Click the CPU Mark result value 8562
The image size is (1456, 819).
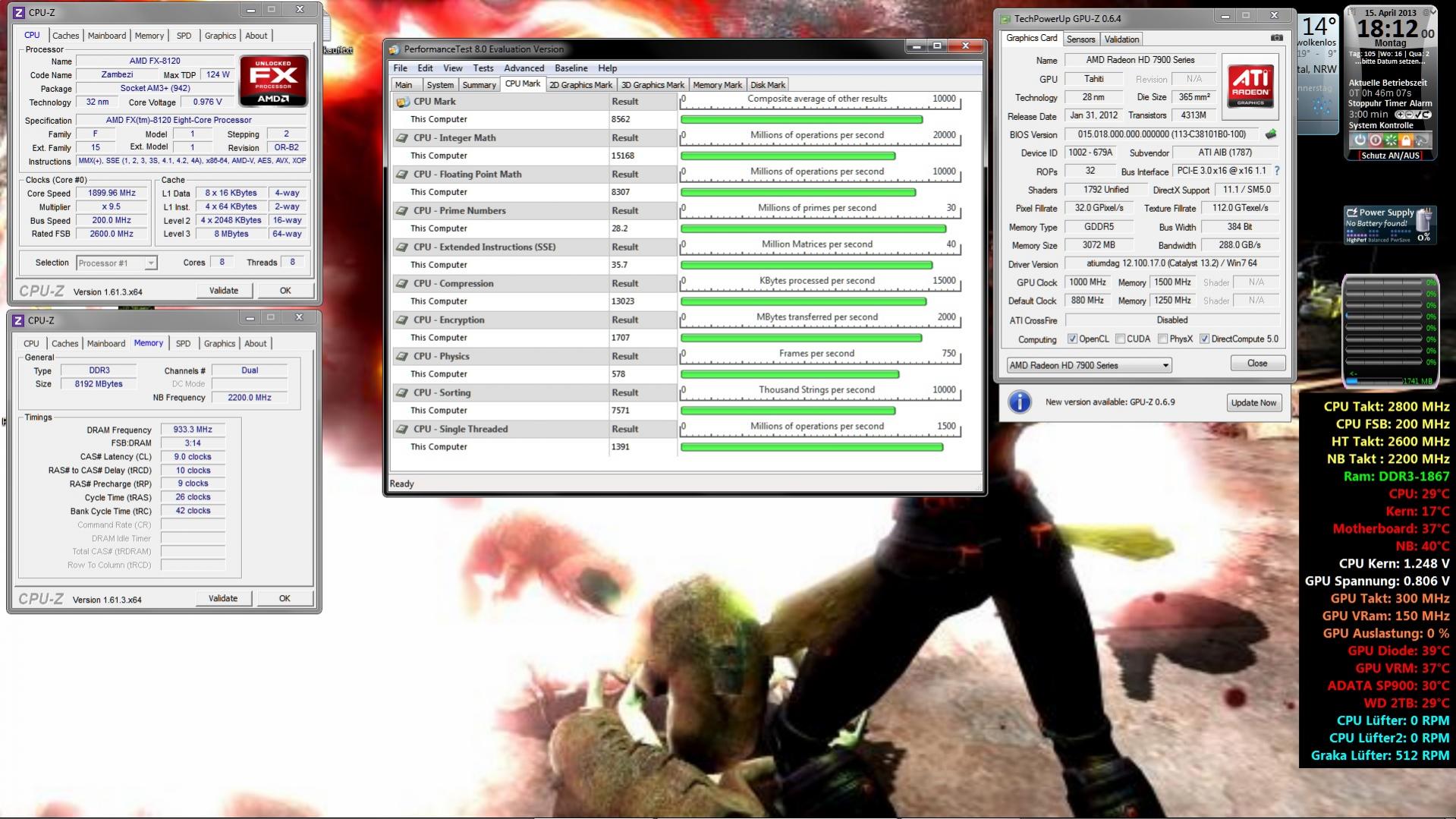[621, 119]
